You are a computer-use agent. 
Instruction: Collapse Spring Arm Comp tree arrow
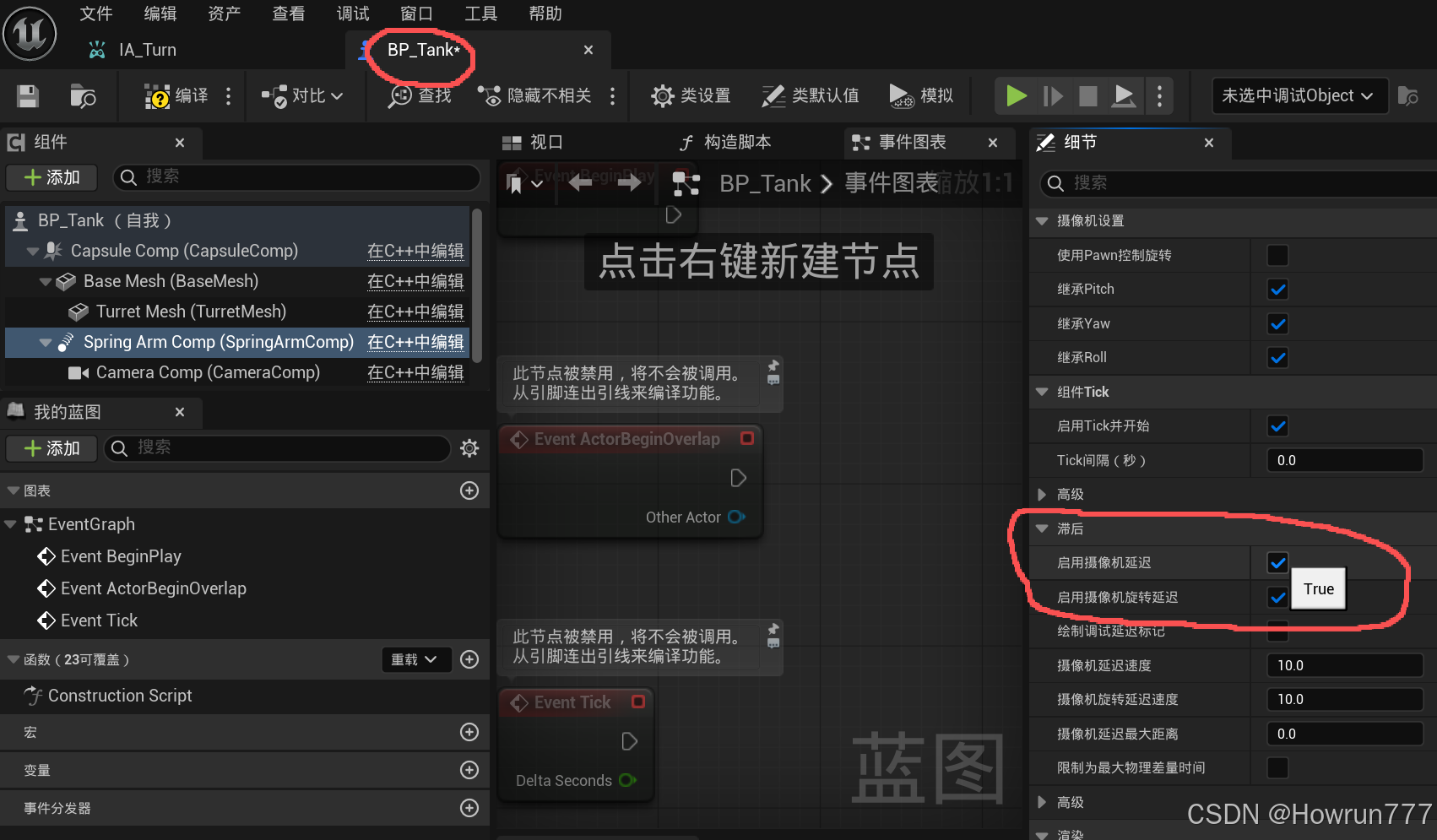(x=46, y=342)
